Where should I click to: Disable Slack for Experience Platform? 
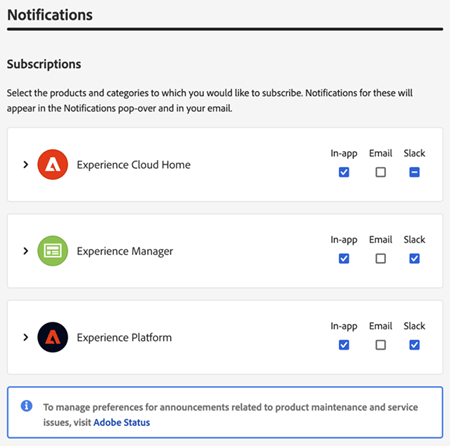point(414,345)
